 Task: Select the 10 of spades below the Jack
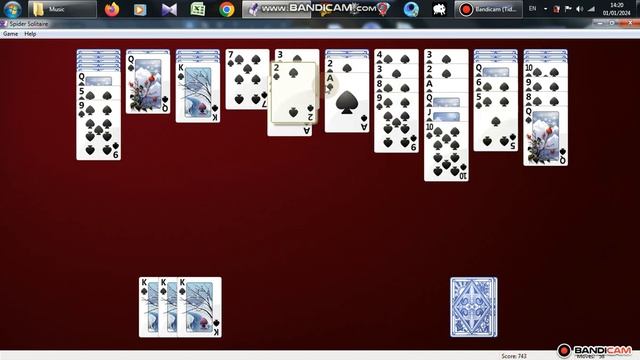446,151
